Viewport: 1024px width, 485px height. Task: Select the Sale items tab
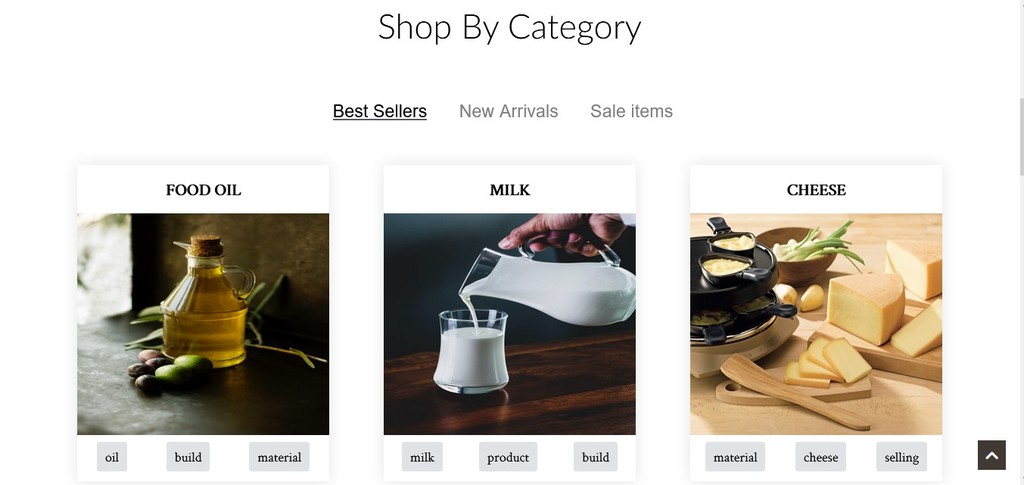point(632,111)
